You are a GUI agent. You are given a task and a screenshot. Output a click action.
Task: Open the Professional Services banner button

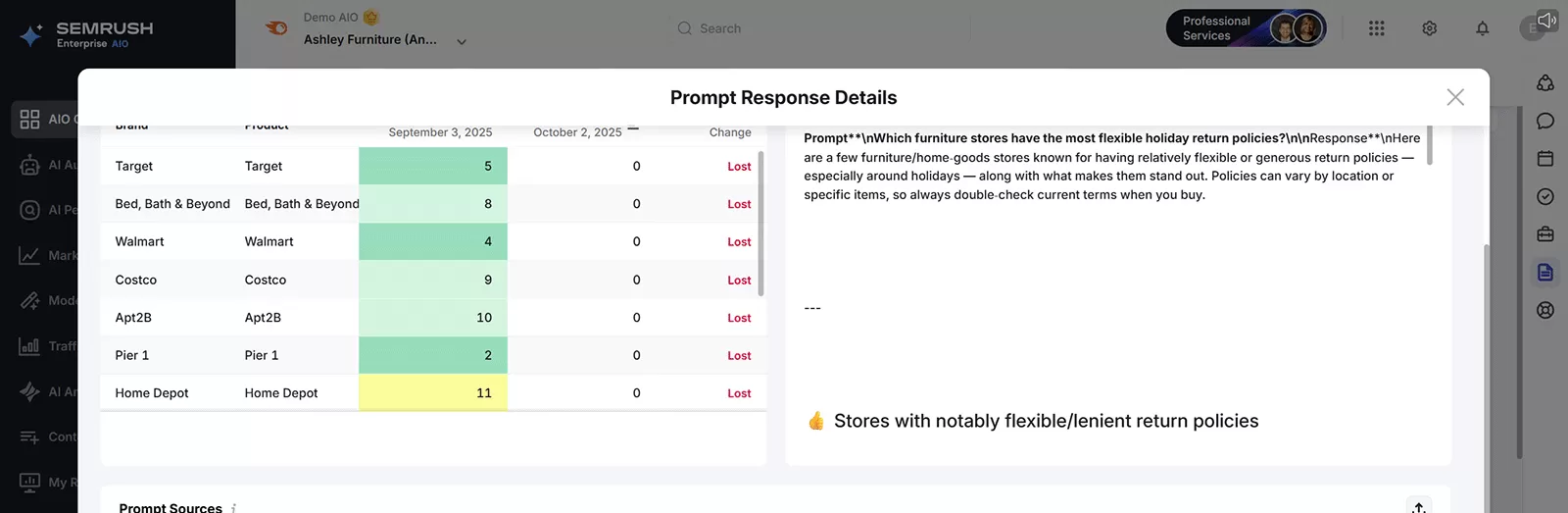(x=1247, y=28)
